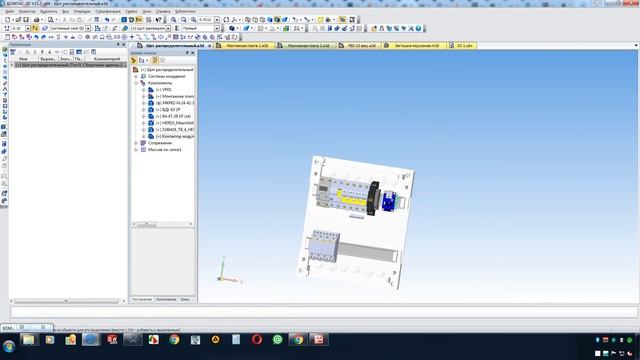Enable shaded with edges display mode

tap(277, 20)
